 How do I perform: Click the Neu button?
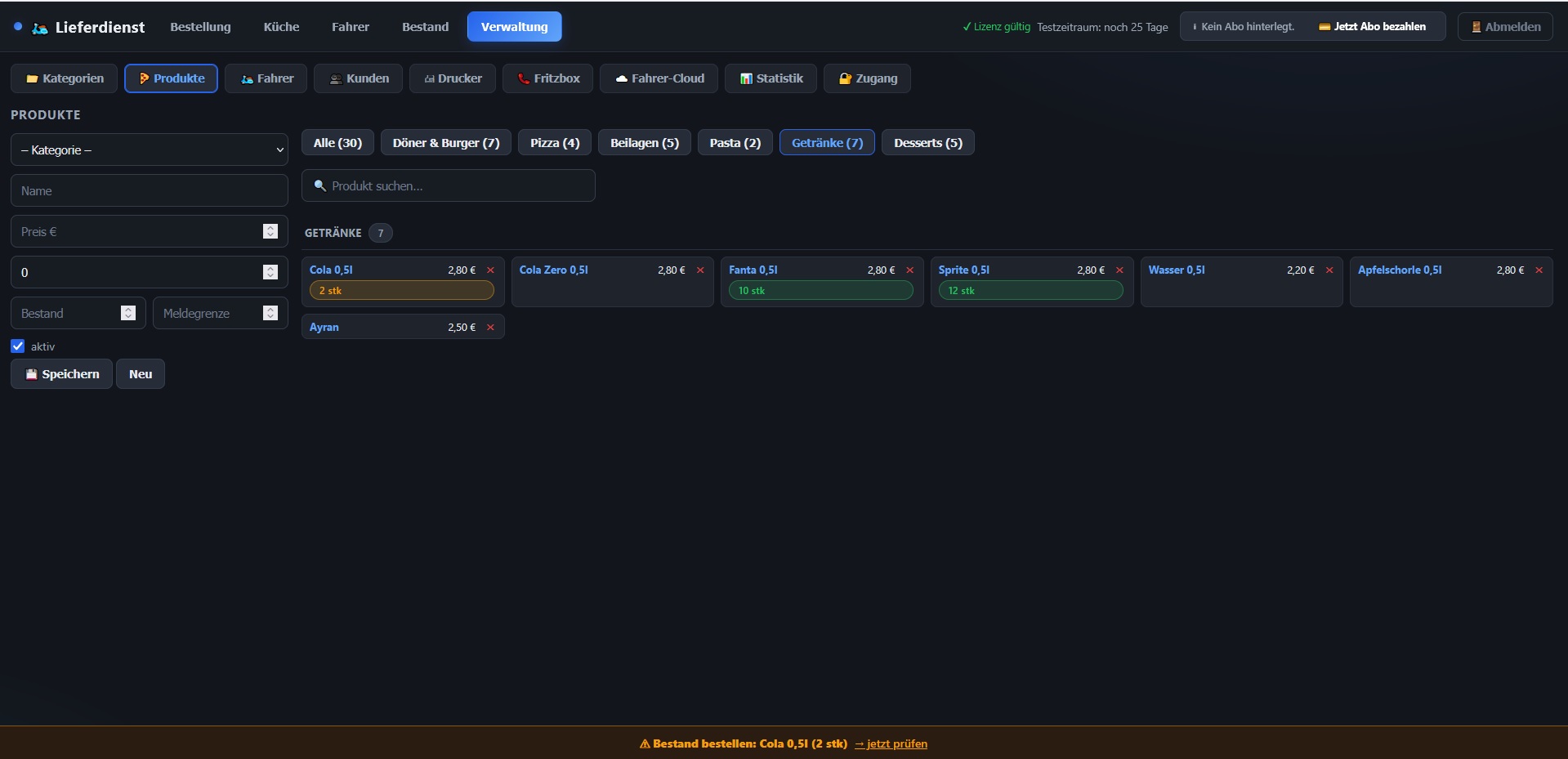[141, 374]
